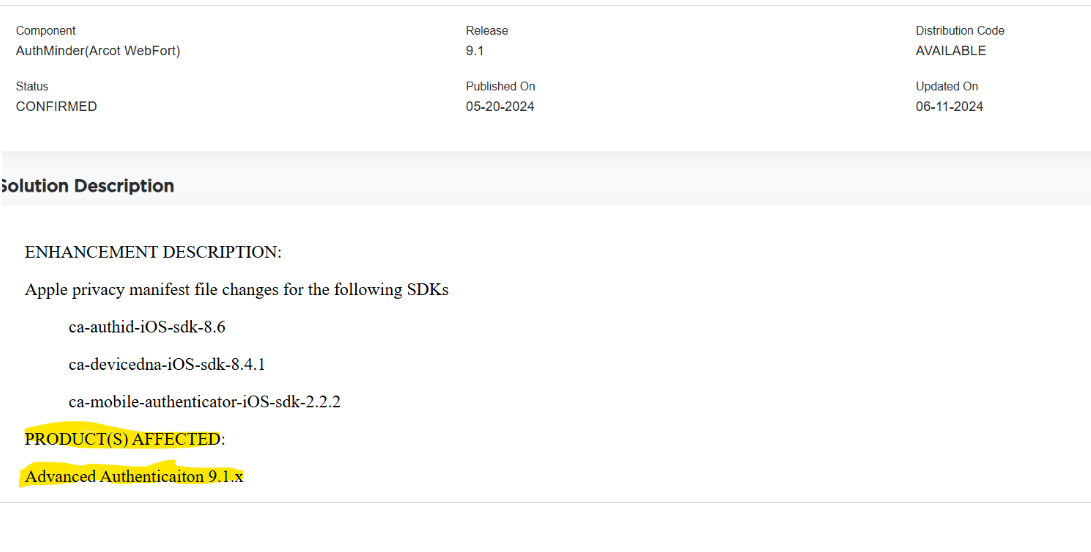Screen dimensions: 1091x552
Task: Select the CONFIRMED status value
Action: (57, 107)
